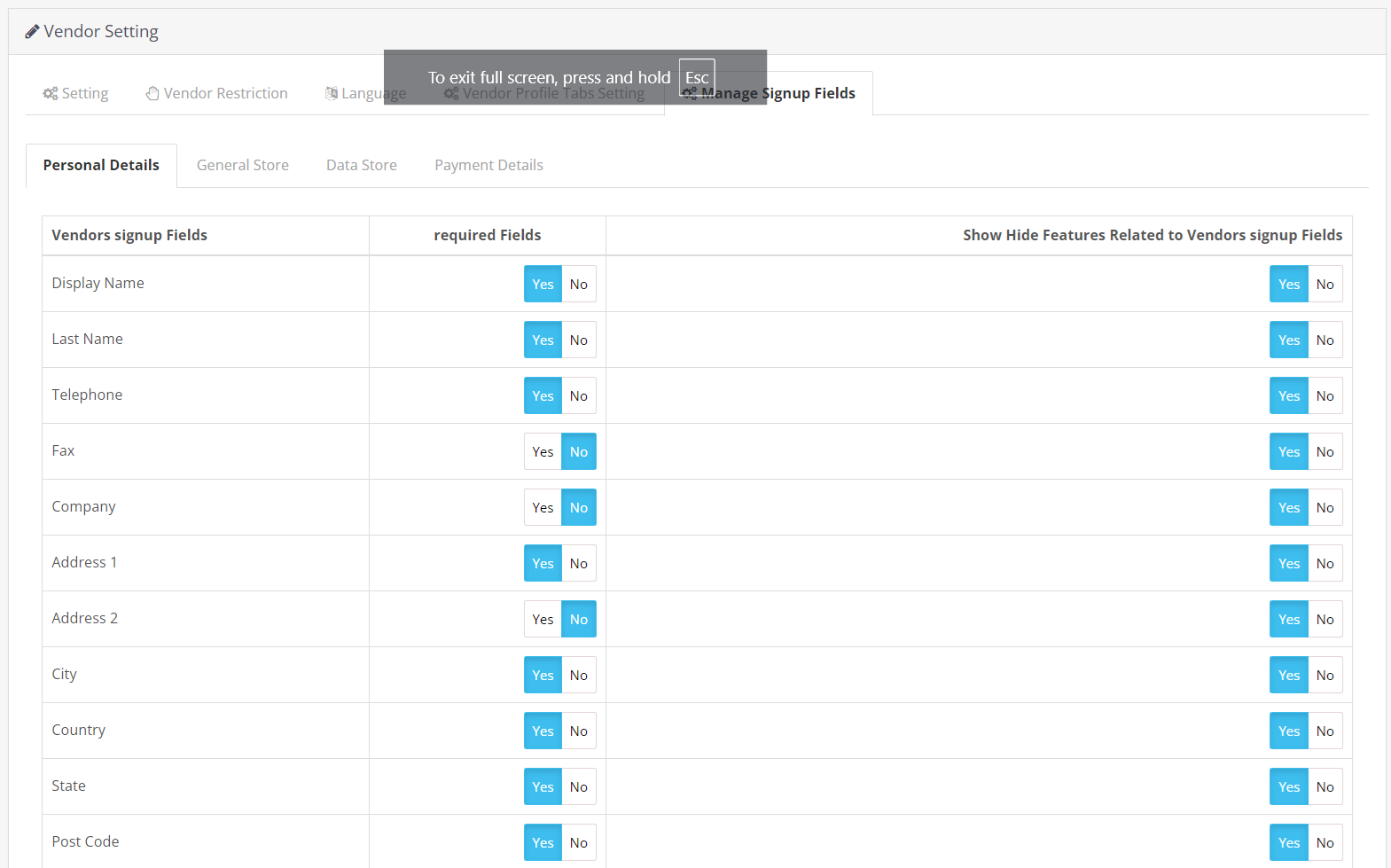Choose No for Country show/hide option

point(1325,731)
